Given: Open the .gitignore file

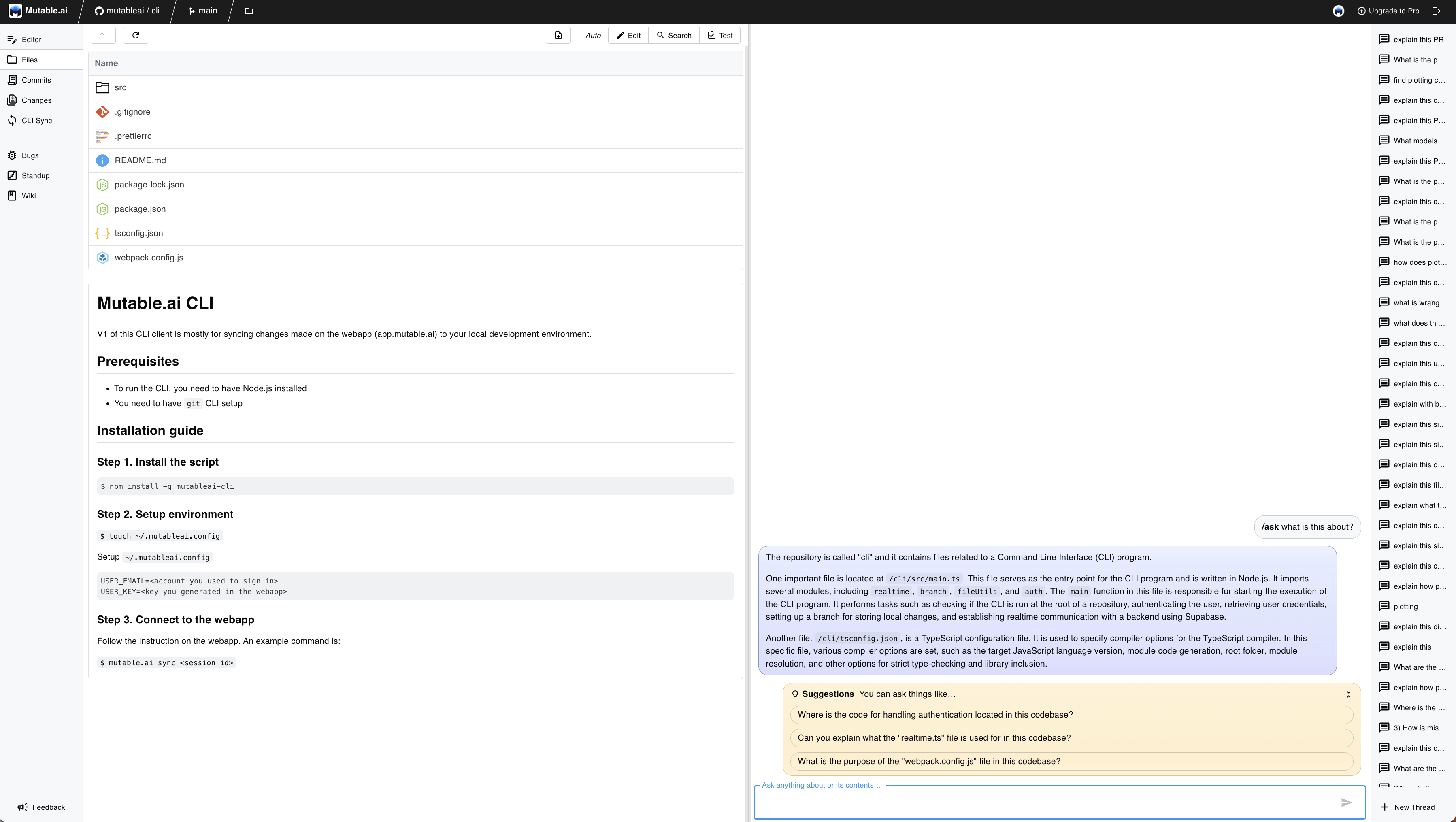Looking at the screenshot, I should (x=415, y=112).
